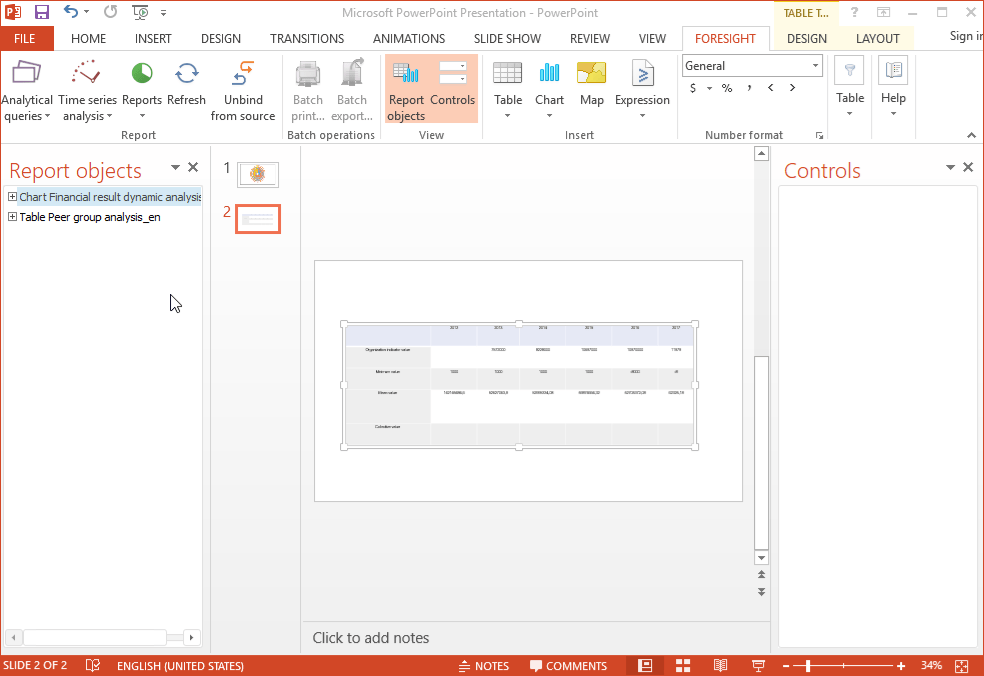The width and height of the screenshot is (984, 676).
Task: Expand Table Peer group analysis_en node
Action: tap(12, 217)
